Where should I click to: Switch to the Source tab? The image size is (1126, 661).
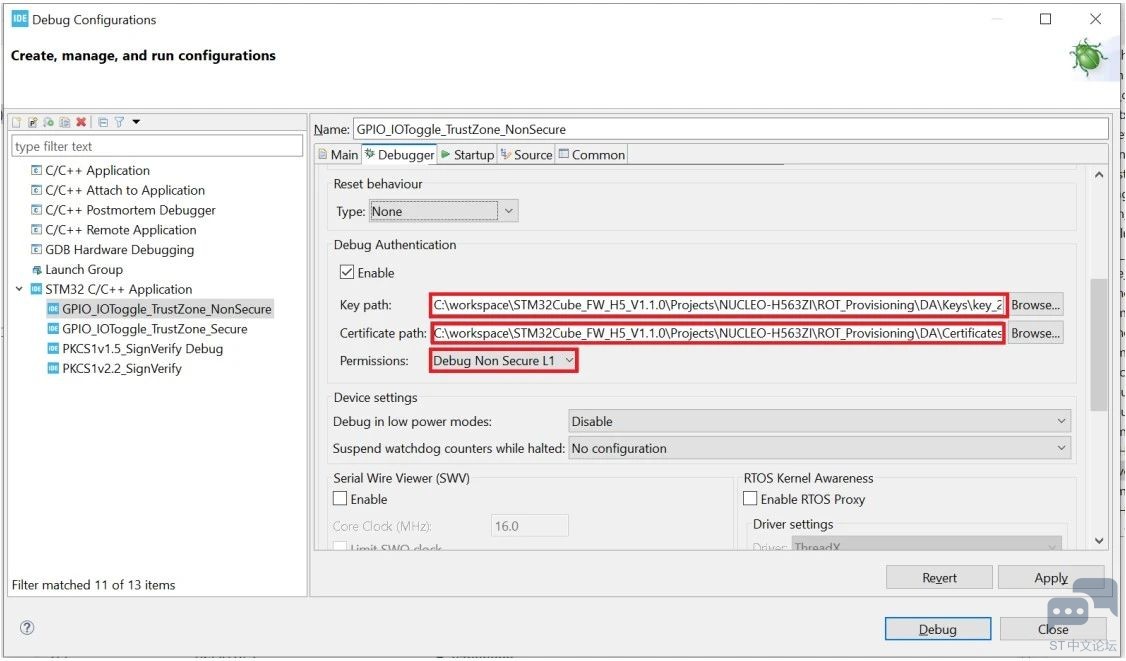point(526,154)
